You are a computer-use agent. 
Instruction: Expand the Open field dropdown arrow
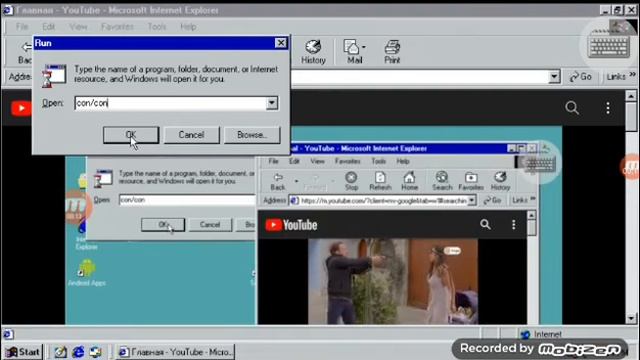[x=272, y=103]
